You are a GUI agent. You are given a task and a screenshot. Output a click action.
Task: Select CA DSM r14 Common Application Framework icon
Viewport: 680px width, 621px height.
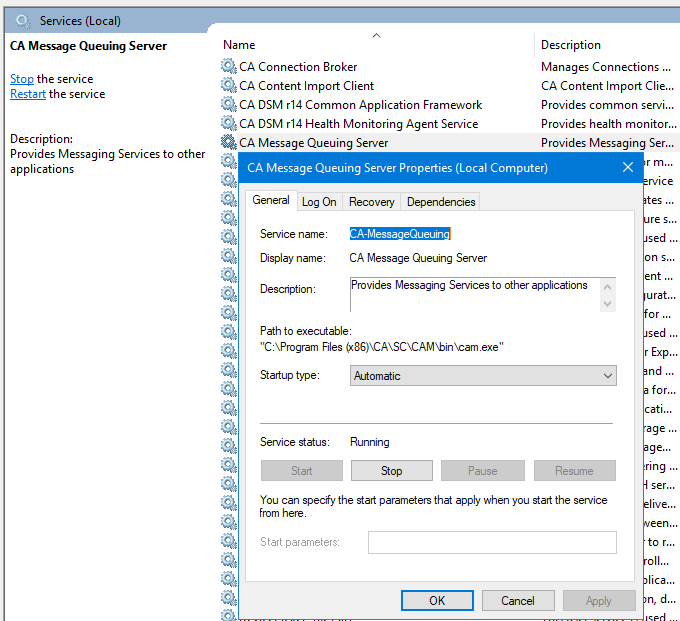(228, 105)
